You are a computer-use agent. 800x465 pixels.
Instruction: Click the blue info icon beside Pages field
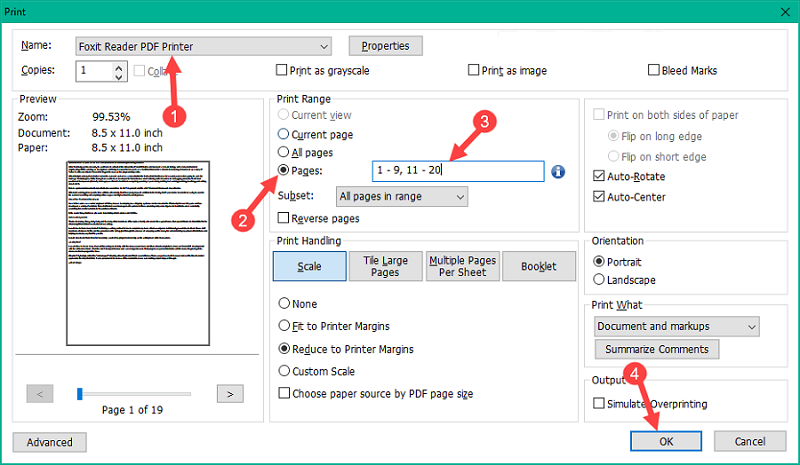[x=558, y=171]
